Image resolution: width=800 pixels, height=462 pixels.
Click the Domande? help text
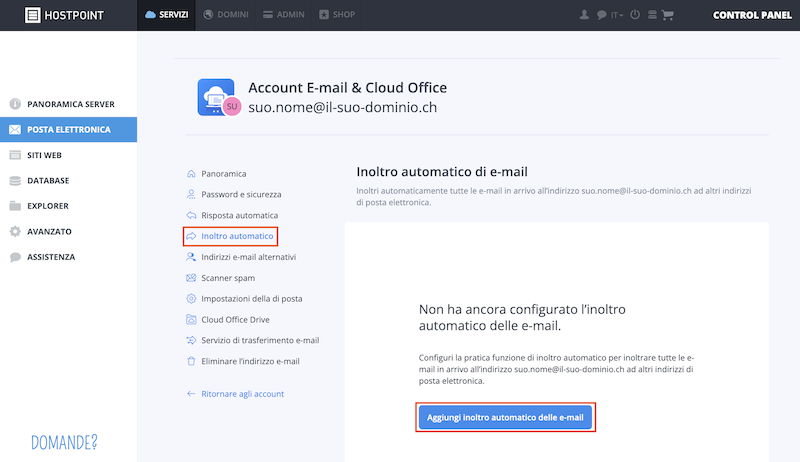point(64,442)
